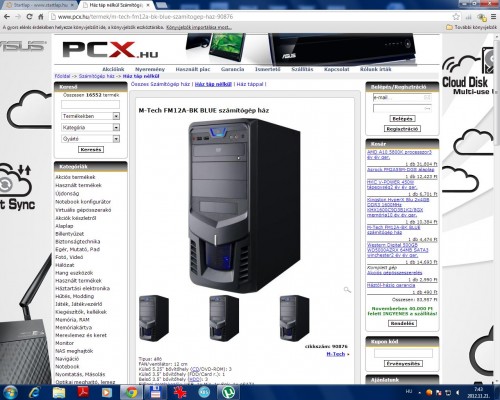Open the Kategória dropdown
Screen dimensions: 500x400
90,127
